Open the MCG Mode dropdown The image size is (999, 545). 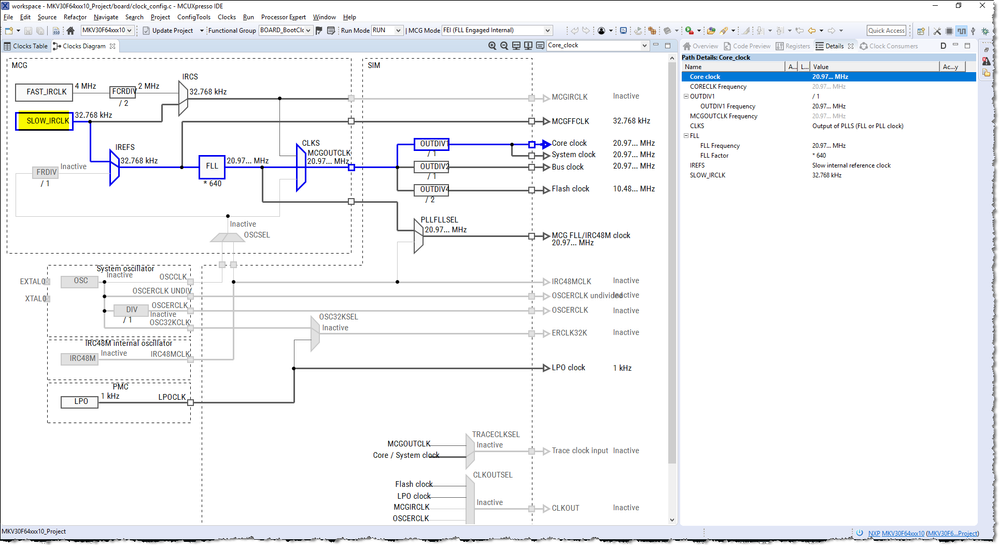497,31
